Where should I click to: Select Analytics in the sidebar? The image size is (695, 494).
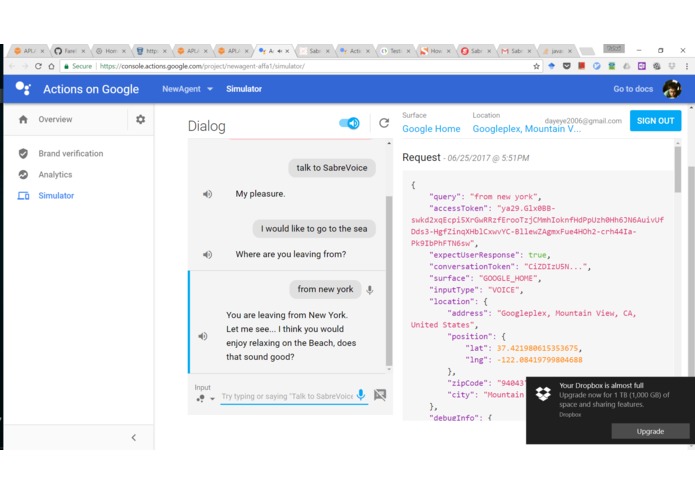tap(55, 175)
